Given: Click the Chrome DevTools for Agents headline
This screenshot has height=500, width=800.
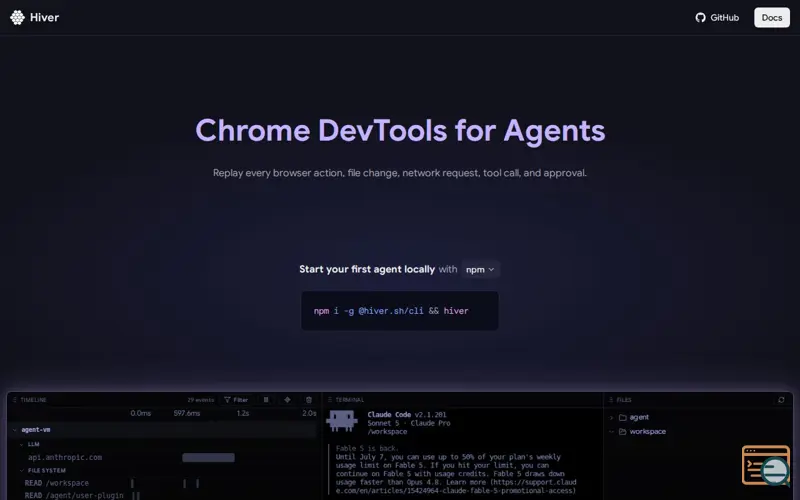Looking at the screenshot, I should click(x=400, y=131).
